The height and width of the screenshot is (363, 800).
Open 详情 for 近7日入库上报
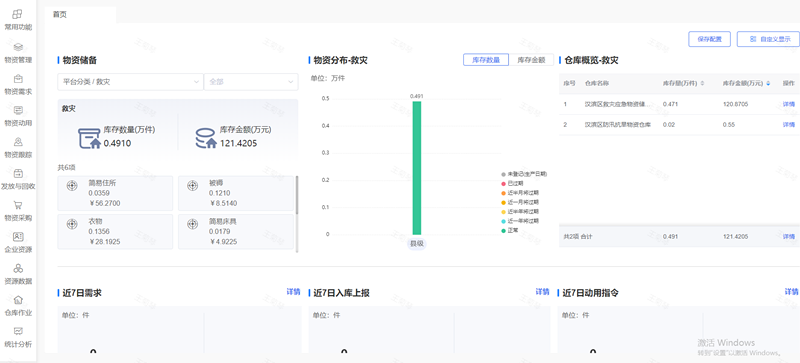pyautogui.click(x=542, y=292)
